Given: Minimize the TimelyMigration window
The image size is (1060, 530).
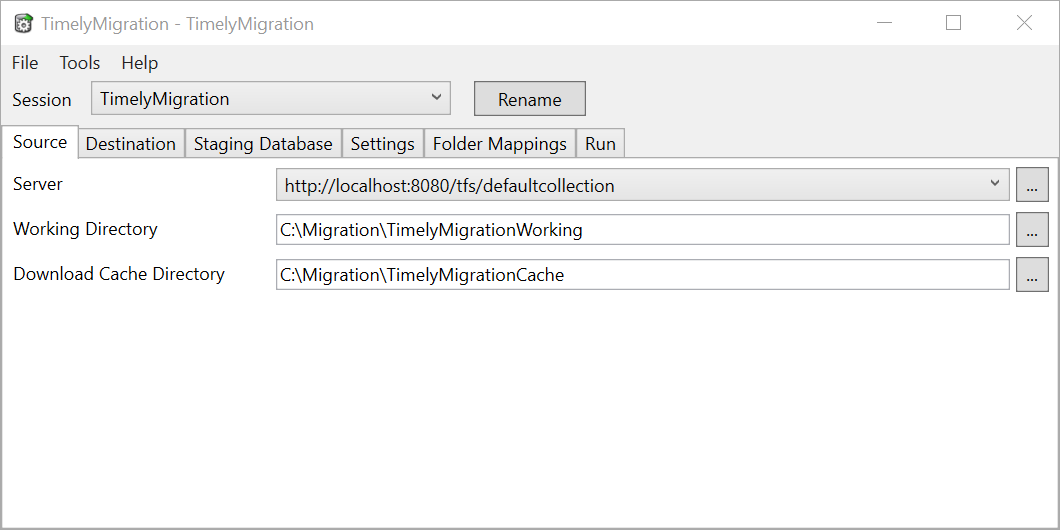Looking at the screenshot, I should point(884,23).
